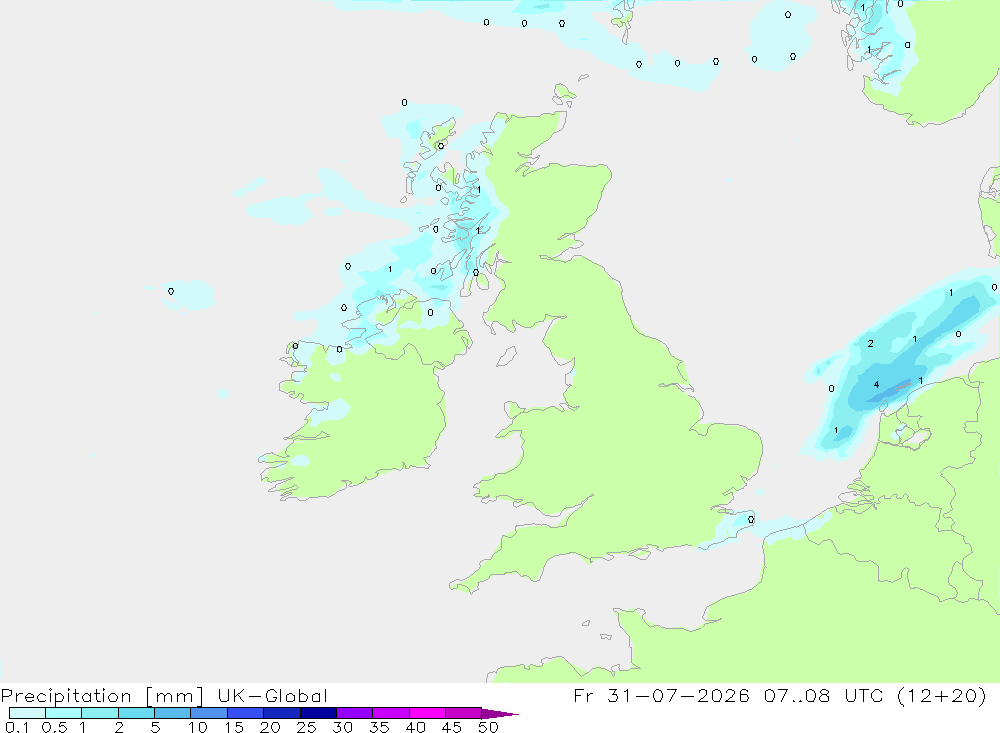Click the 30–35 mm purple legend swatch
The width and height of the screenshot is (1000, 733).
(x=354, y=713)
